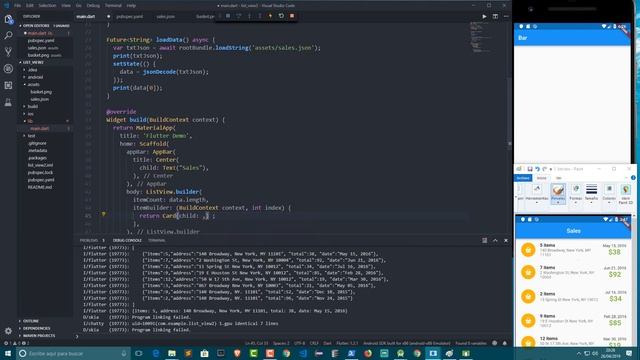Expand the Dependencies section
The image size is (640, 360).
click(x=36, y=329)
